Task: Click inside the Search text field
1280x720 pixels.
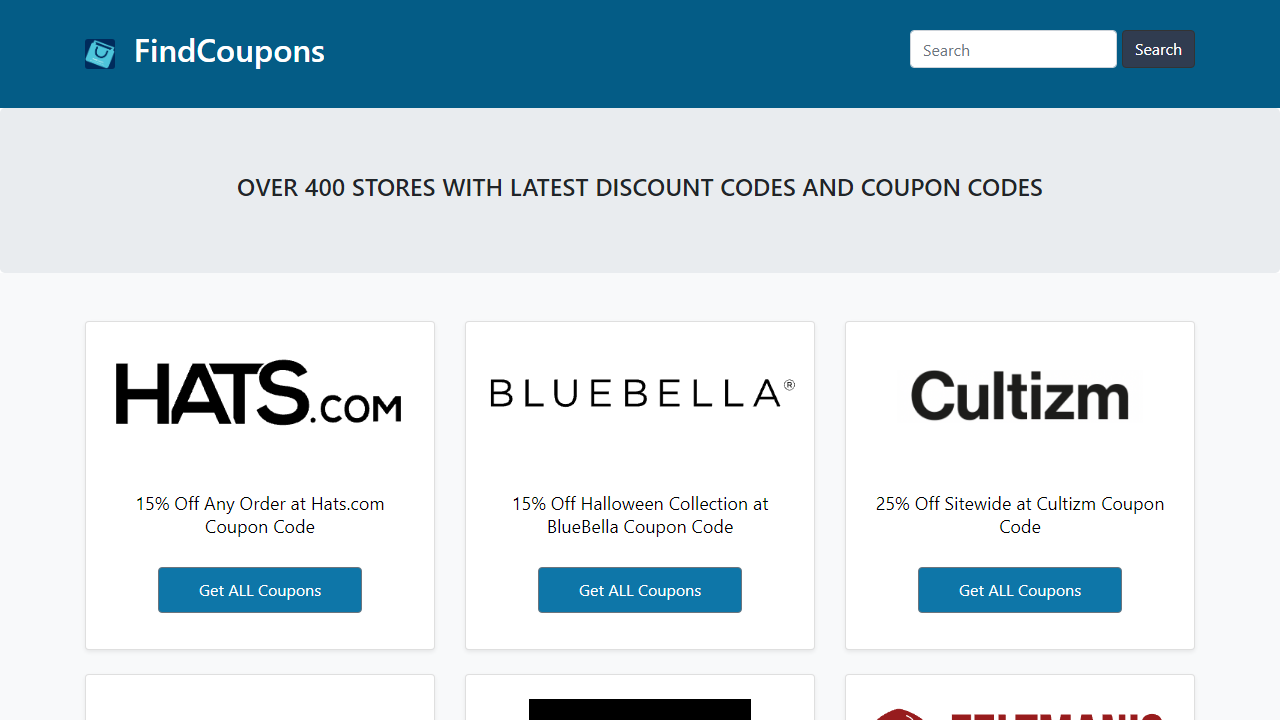Action: point(1013,49)
